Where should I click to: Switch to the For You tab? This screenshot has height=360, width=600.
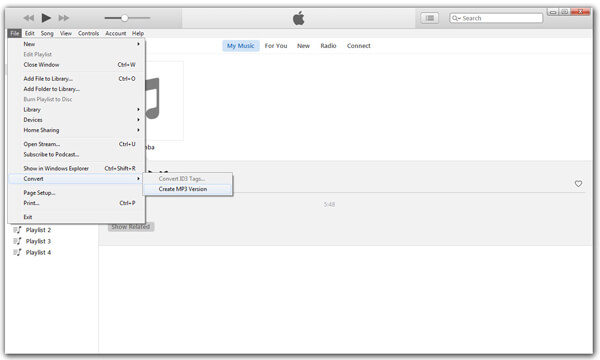click(276, 46)
